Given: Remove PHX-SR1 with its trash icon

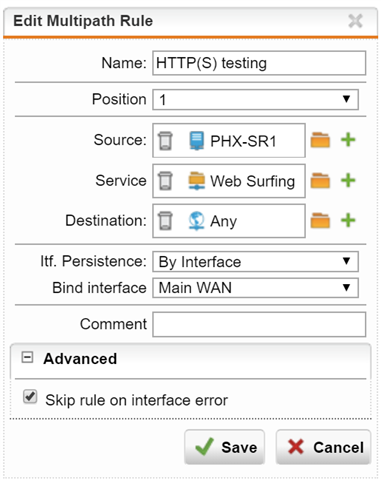Looking at the screenshot, I should [x=165, y=141].
